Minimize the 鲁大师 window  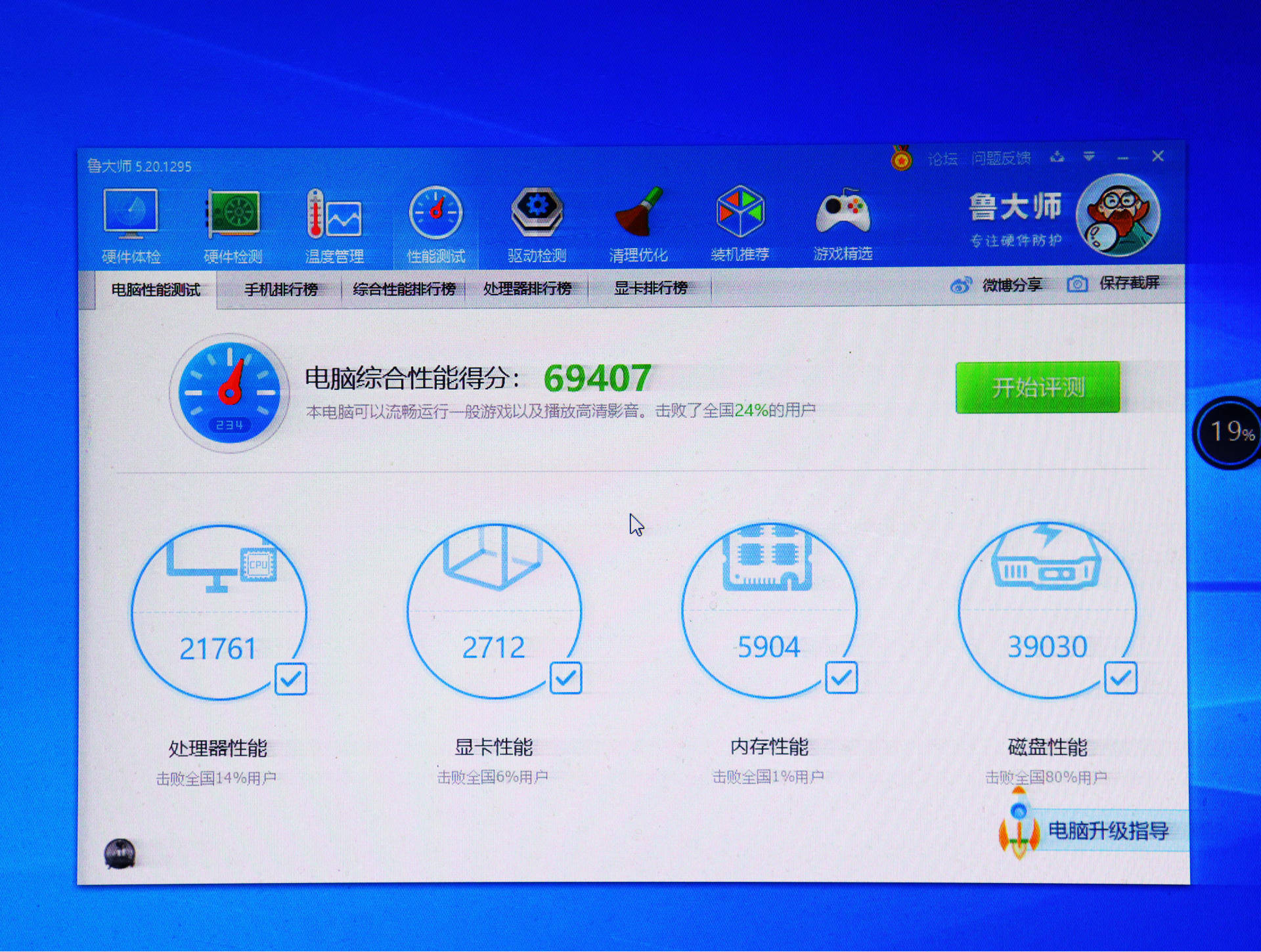coord(1123,158)
